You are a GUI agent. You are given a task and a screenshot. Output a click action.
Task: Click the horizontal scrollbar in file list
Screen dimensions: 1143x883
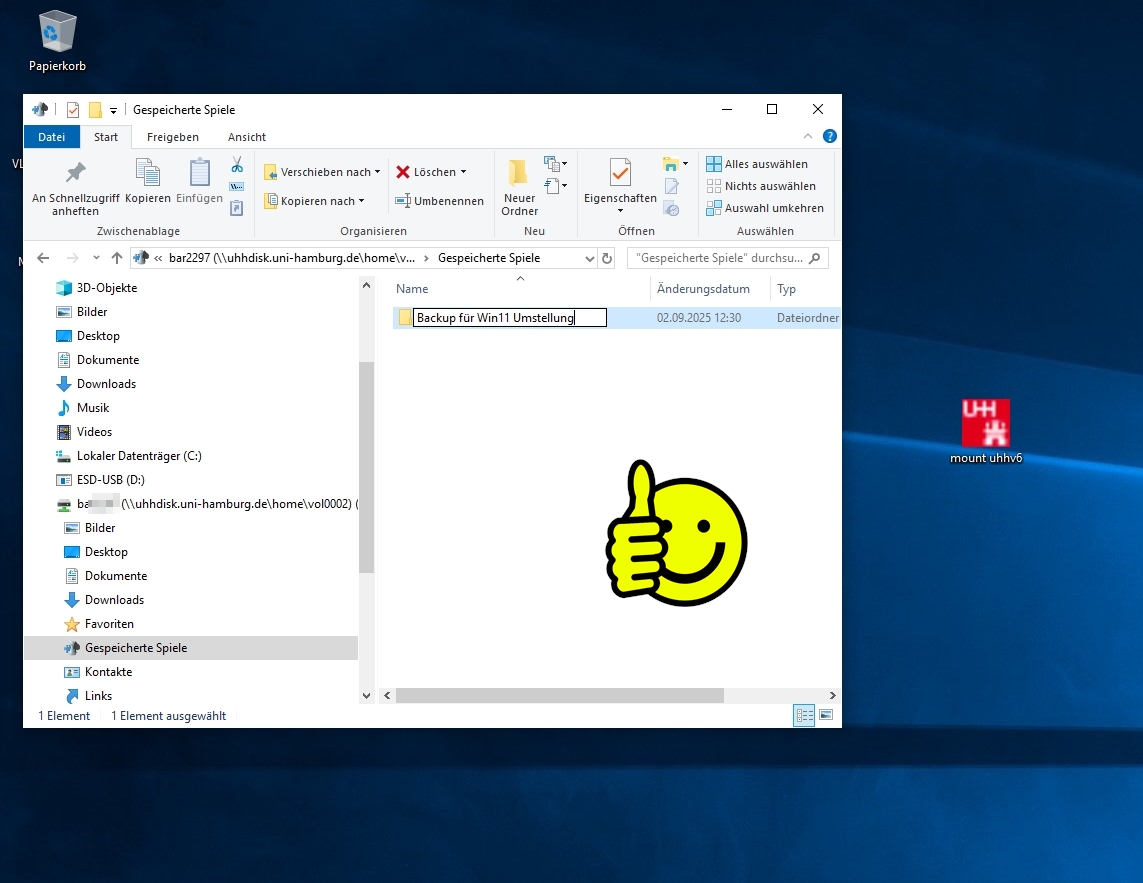tap(559, 695)
